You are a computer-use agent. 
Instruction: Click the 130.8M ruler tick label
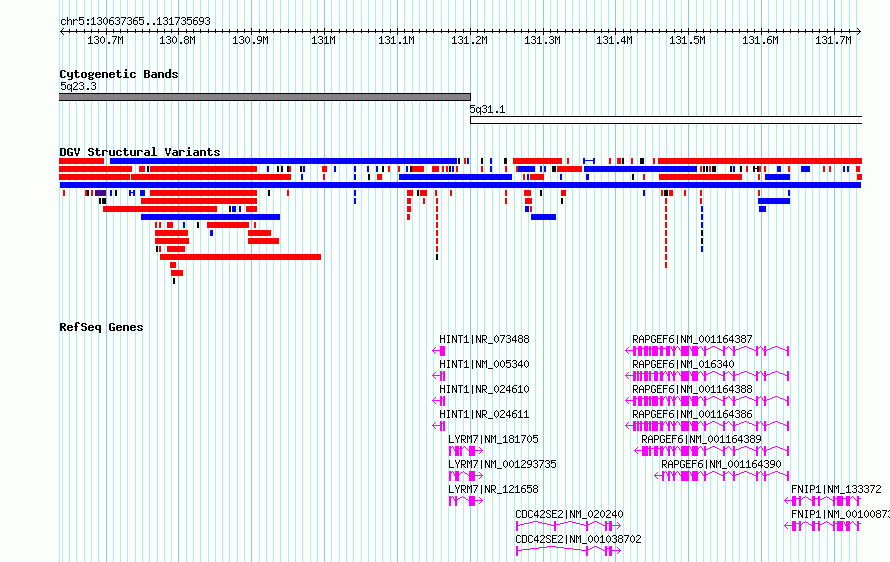177,40
